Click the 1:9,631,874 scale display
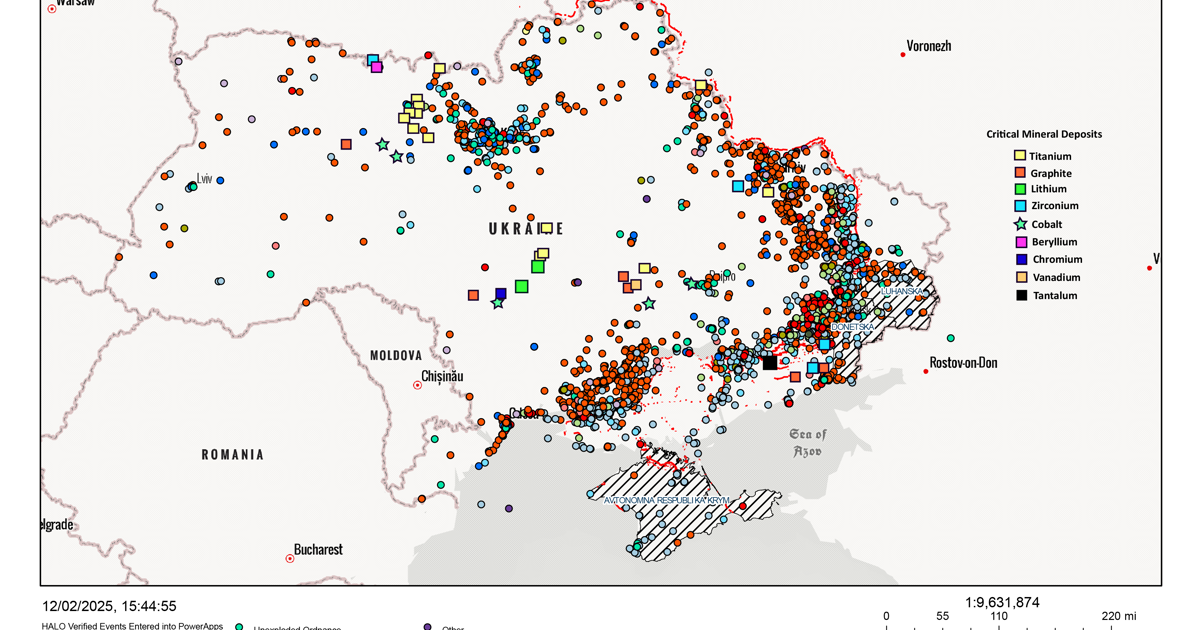The width and height of the screenshot is (1200, 630). tap(1001, 602)
